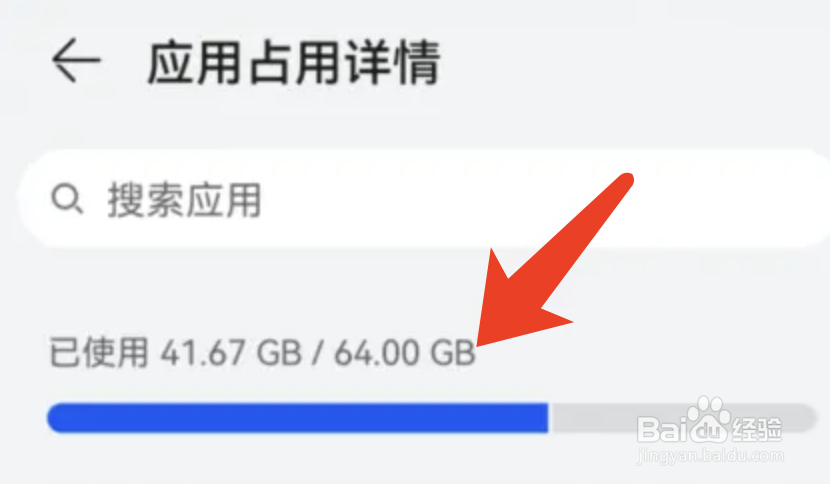Focus the 搜索应用 search field
Screen dimensions: 830x484
423,199
